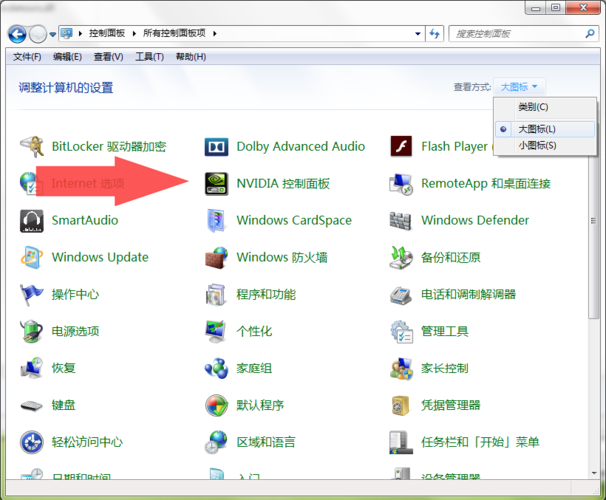This screenshot has height=500, width=606.
Task: Click the control panel icon in address bar
Action: click(67, 34)
